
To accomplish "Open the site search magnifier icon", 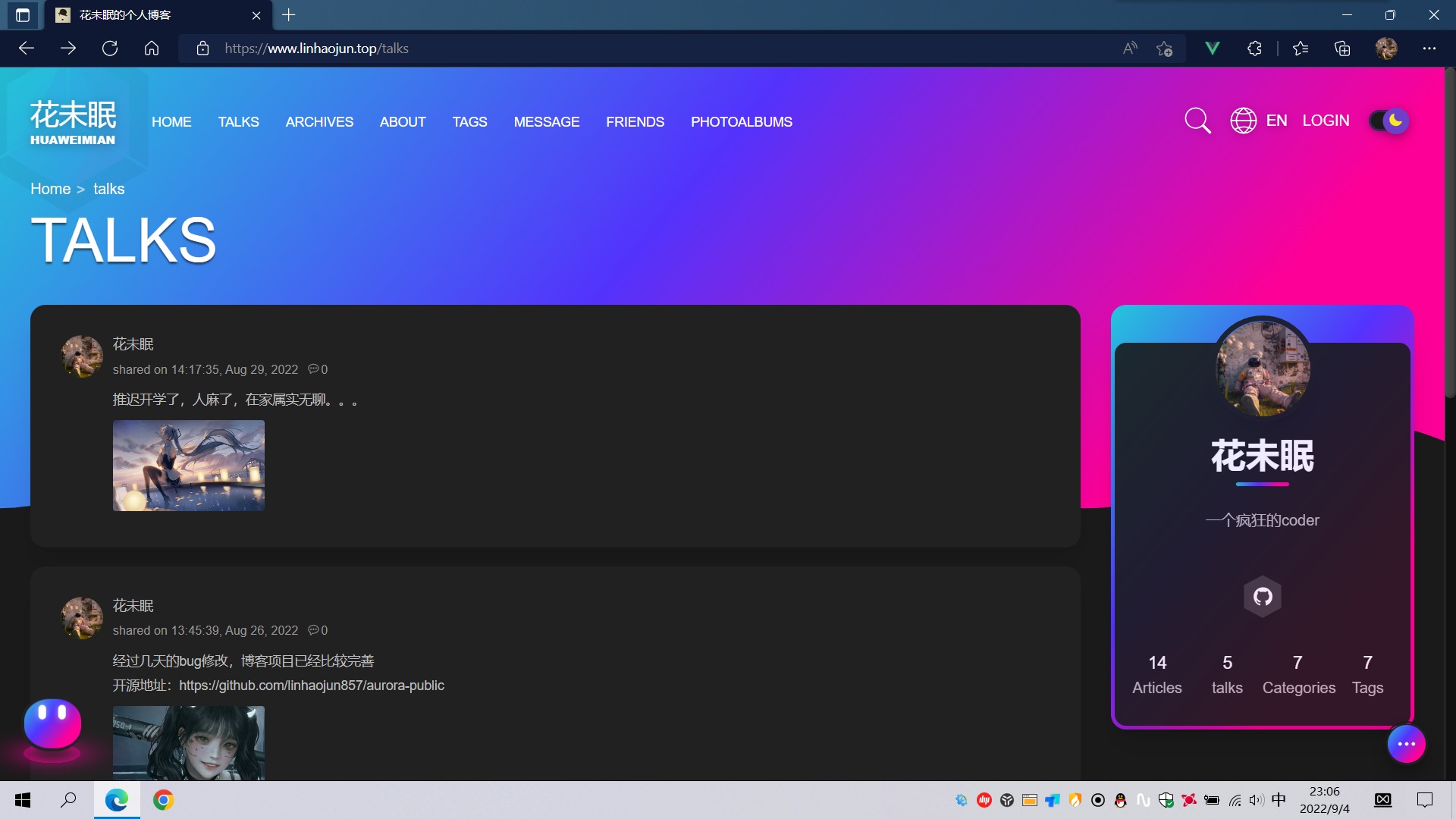I will coord(1197,121).
